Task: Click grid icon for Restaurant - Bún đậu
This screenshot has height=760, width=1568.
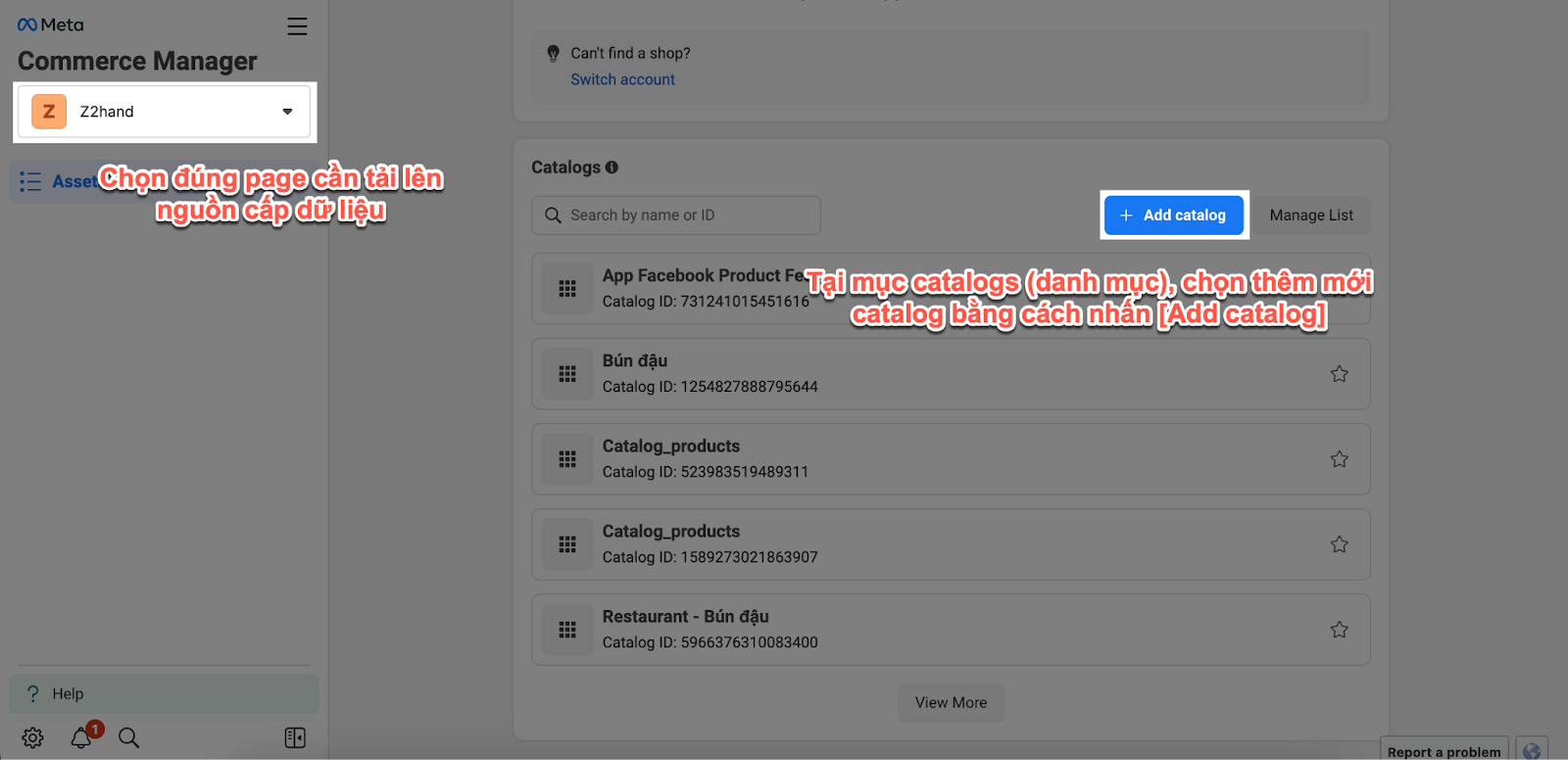Action: click(x=567, y=630)
